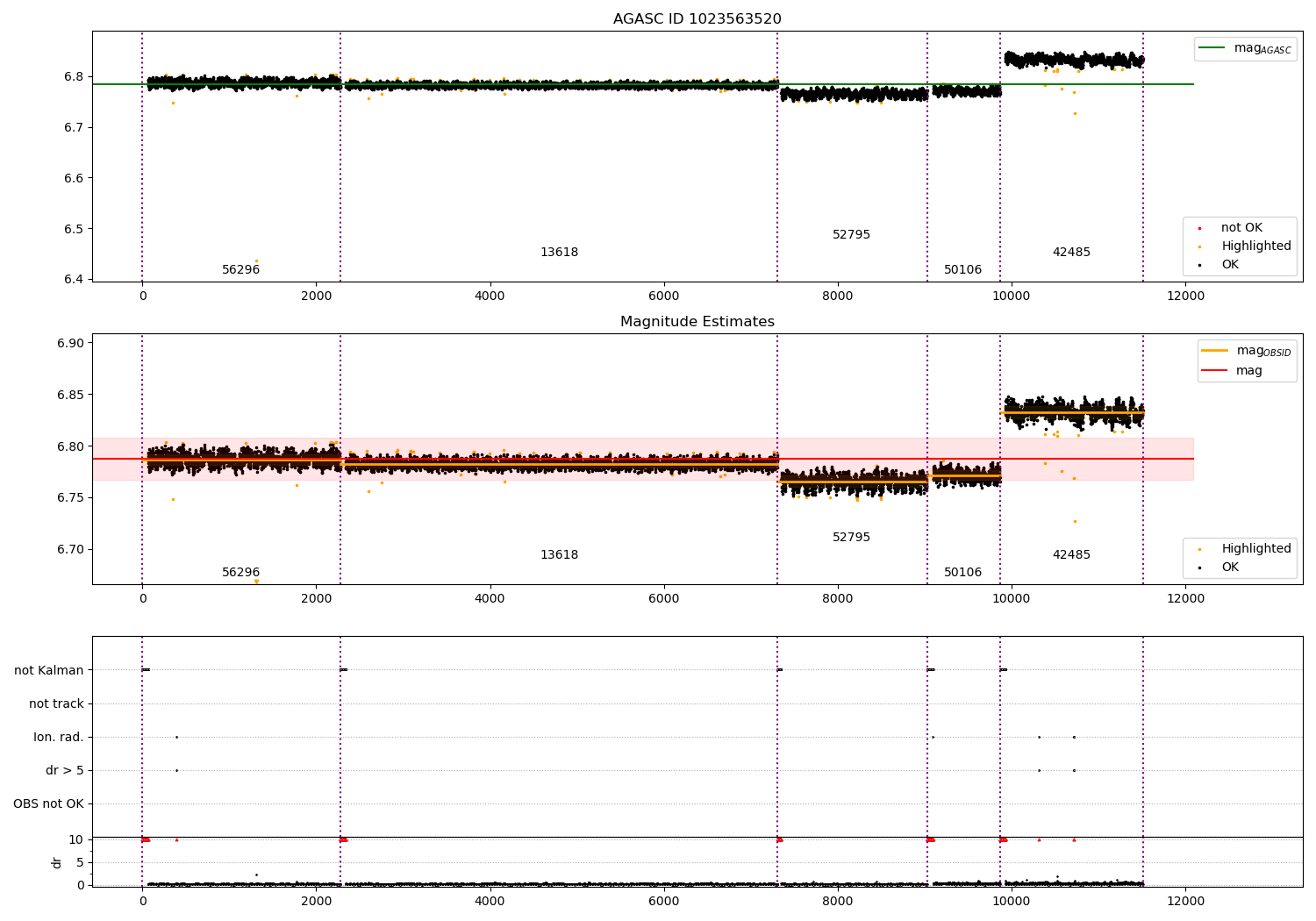
Task: Click the 6.8 y-axis tick label
Action: point(73,77)
